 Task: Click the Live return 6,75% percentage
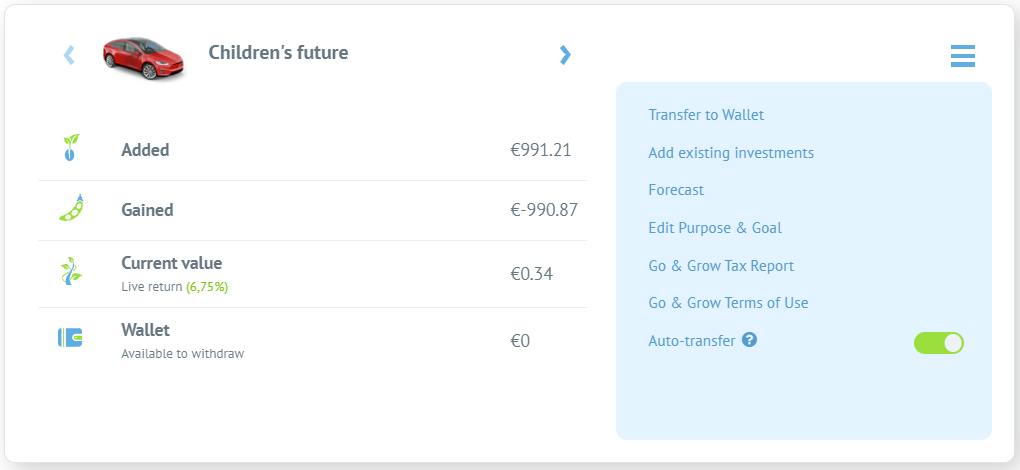(208, 287)
